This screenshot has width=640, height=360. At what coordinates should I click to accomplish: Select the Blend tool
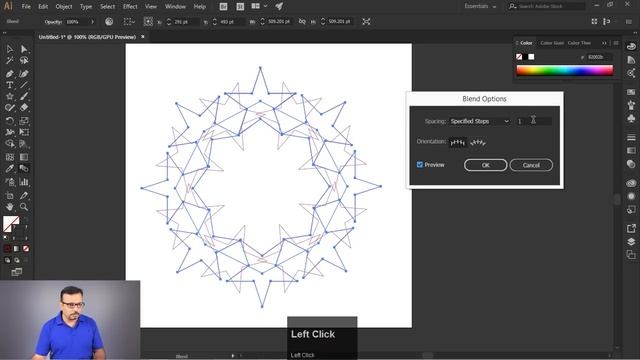pos(24,169)
